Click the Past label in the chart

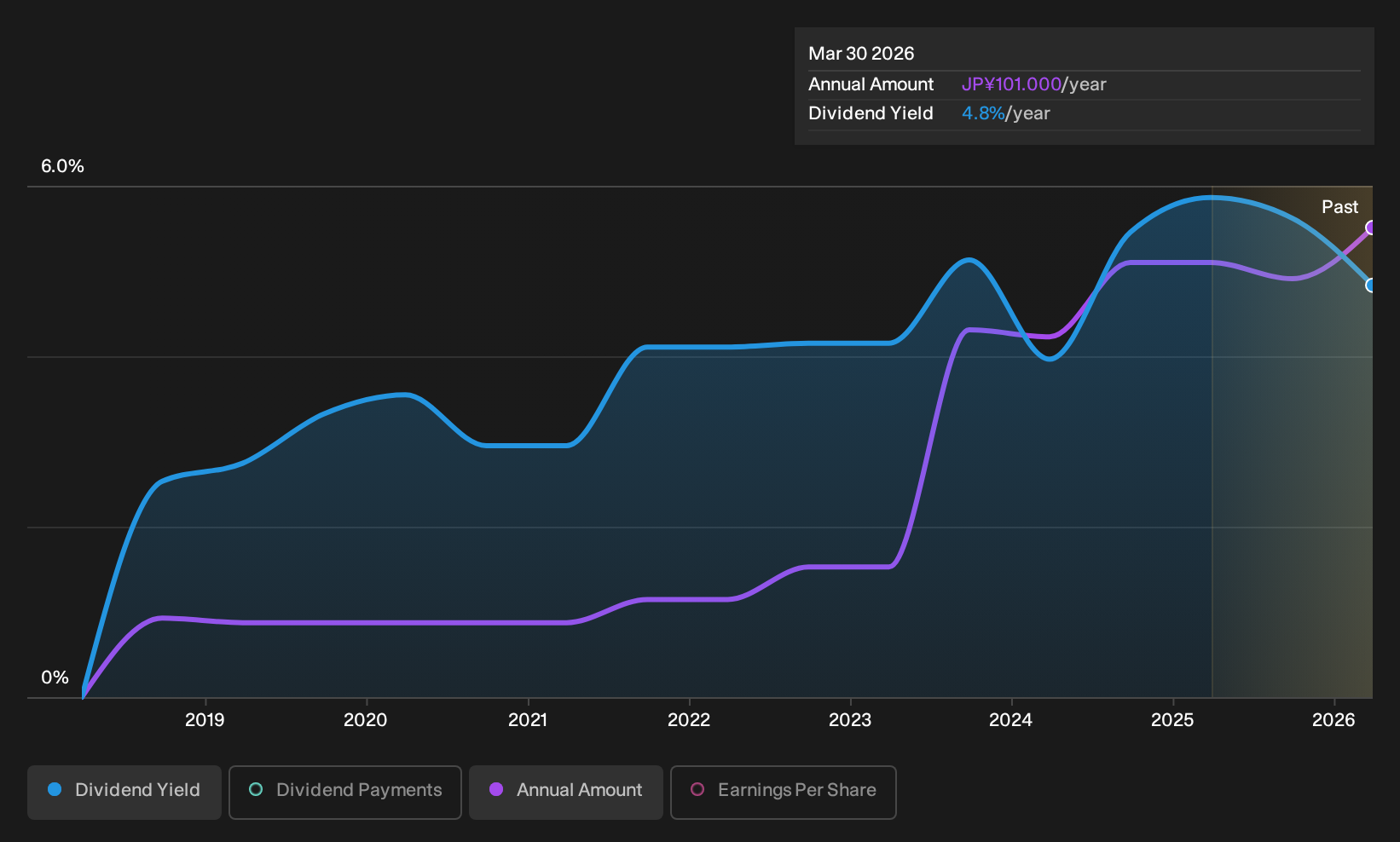(x=1339, y=207)
